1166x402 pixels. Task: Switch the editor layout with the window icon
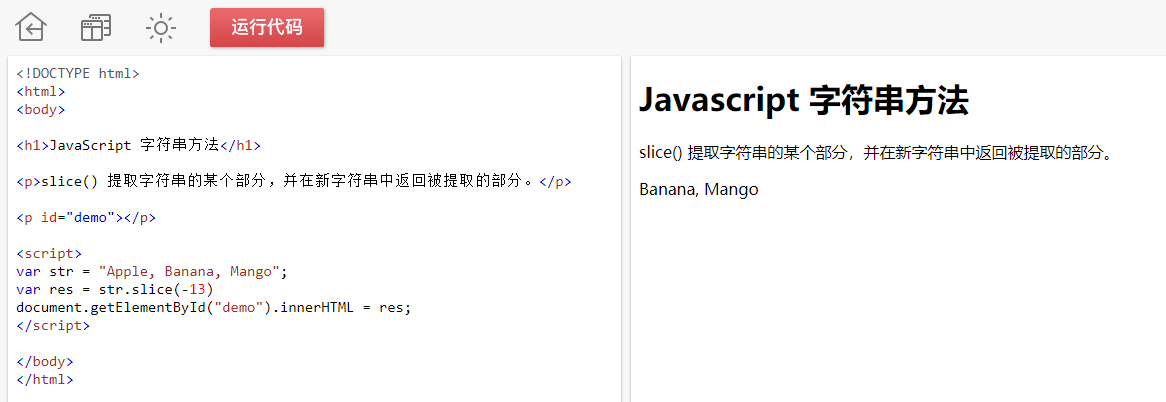point(96,27)
